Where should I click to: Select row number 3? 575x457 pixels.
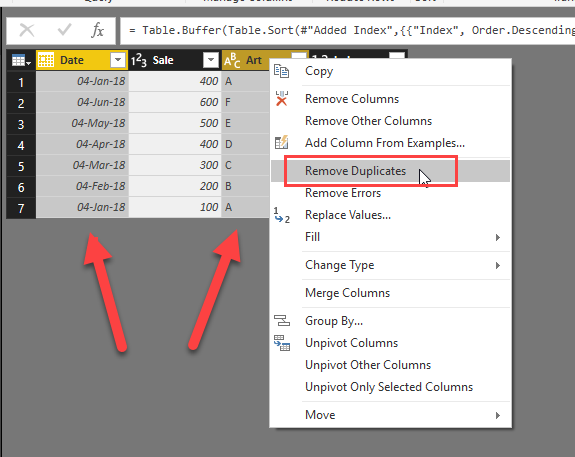tap(21, 124)
